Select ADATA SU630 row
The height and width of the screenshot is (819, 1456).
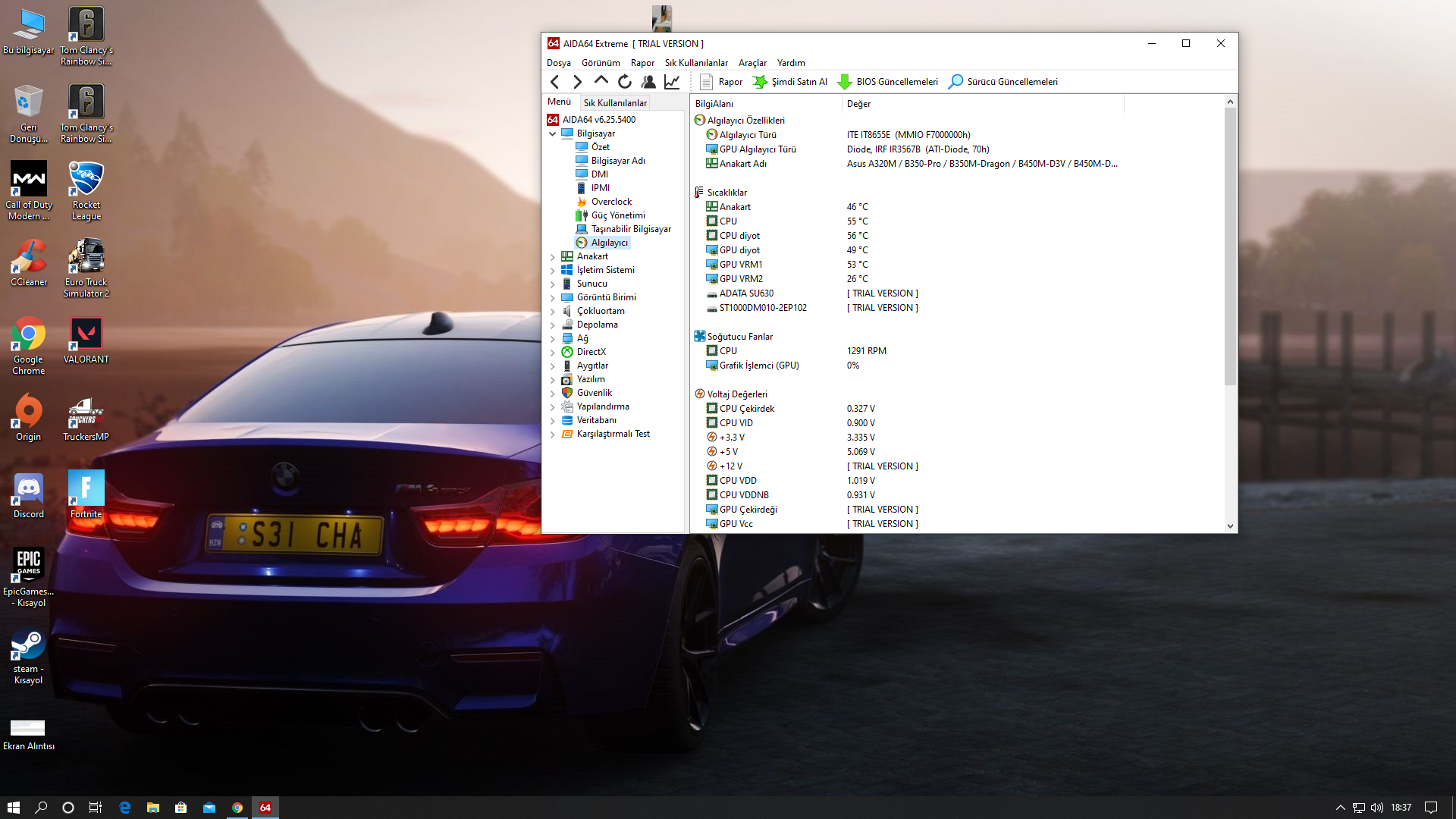pos(955,293)
